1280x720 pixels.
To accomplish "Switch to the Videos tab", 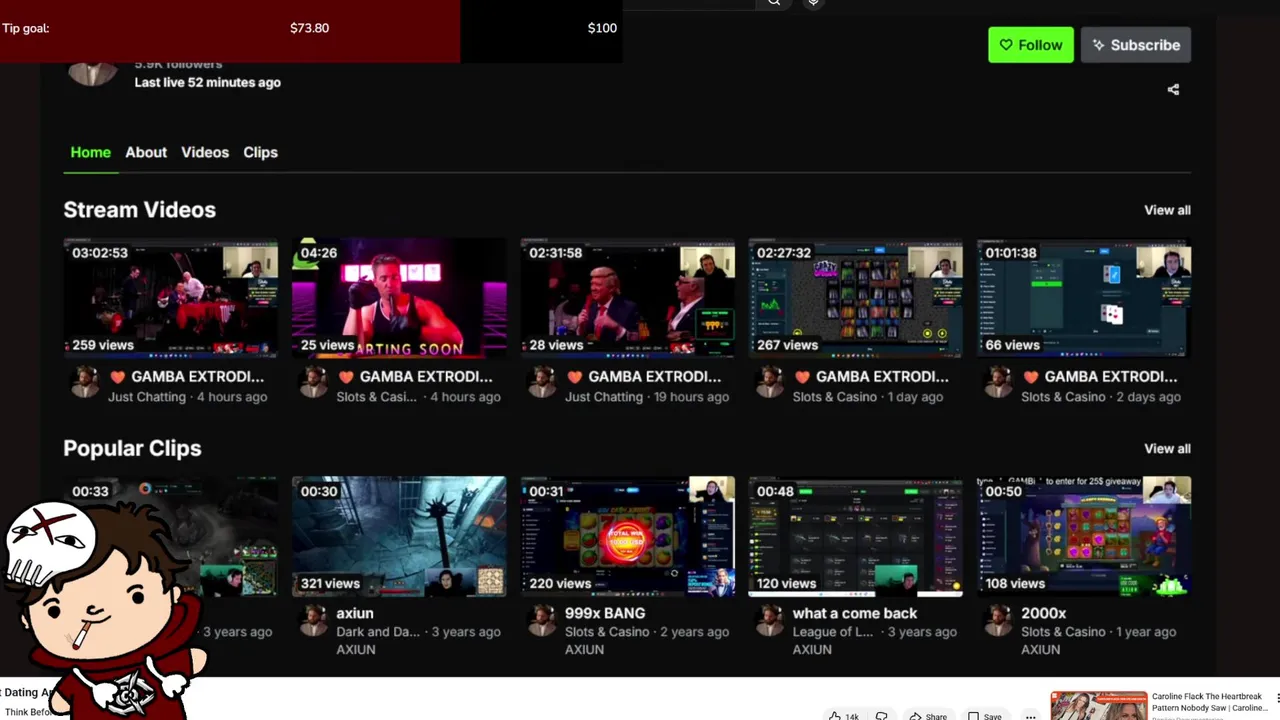I will tap(205, 152).
